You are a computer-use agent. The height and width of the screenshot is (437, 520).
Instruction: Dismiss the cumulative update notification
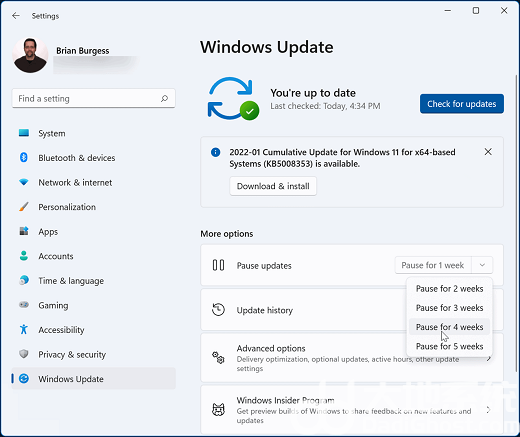tap(488, 152)
